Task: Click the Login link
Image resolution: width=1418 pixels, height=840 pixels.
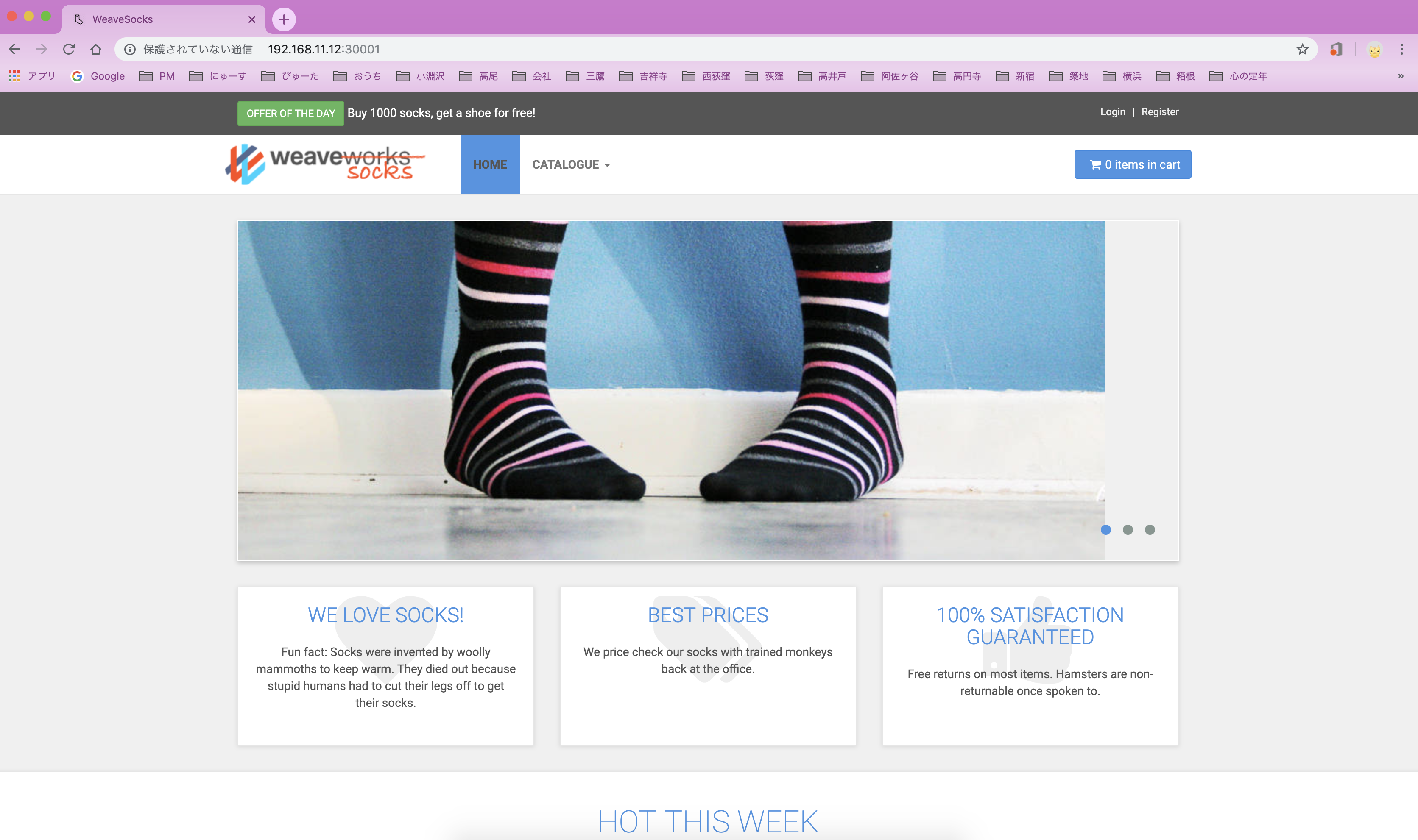Action: pyautogui.click(x=1112, y=112)
